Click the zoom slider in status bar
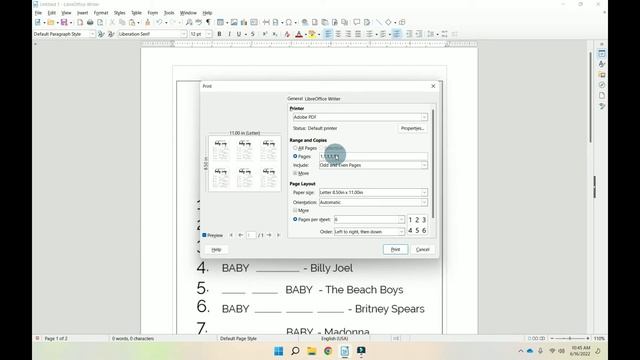The width and height of the screenshot is (640, 360). click(570, 338)
